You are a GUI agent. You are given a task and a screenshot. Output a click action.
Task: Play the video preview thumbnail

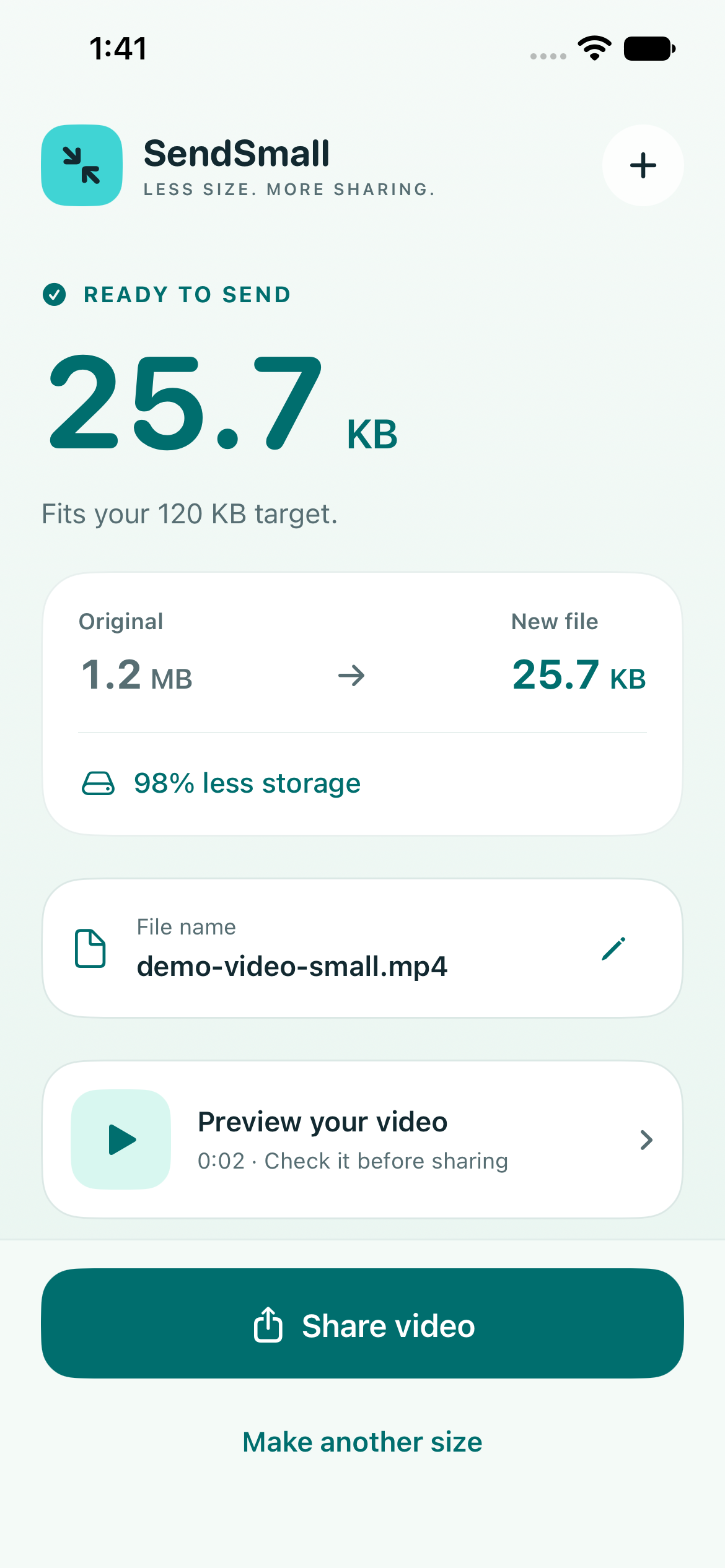click(x=121, y=1139)
